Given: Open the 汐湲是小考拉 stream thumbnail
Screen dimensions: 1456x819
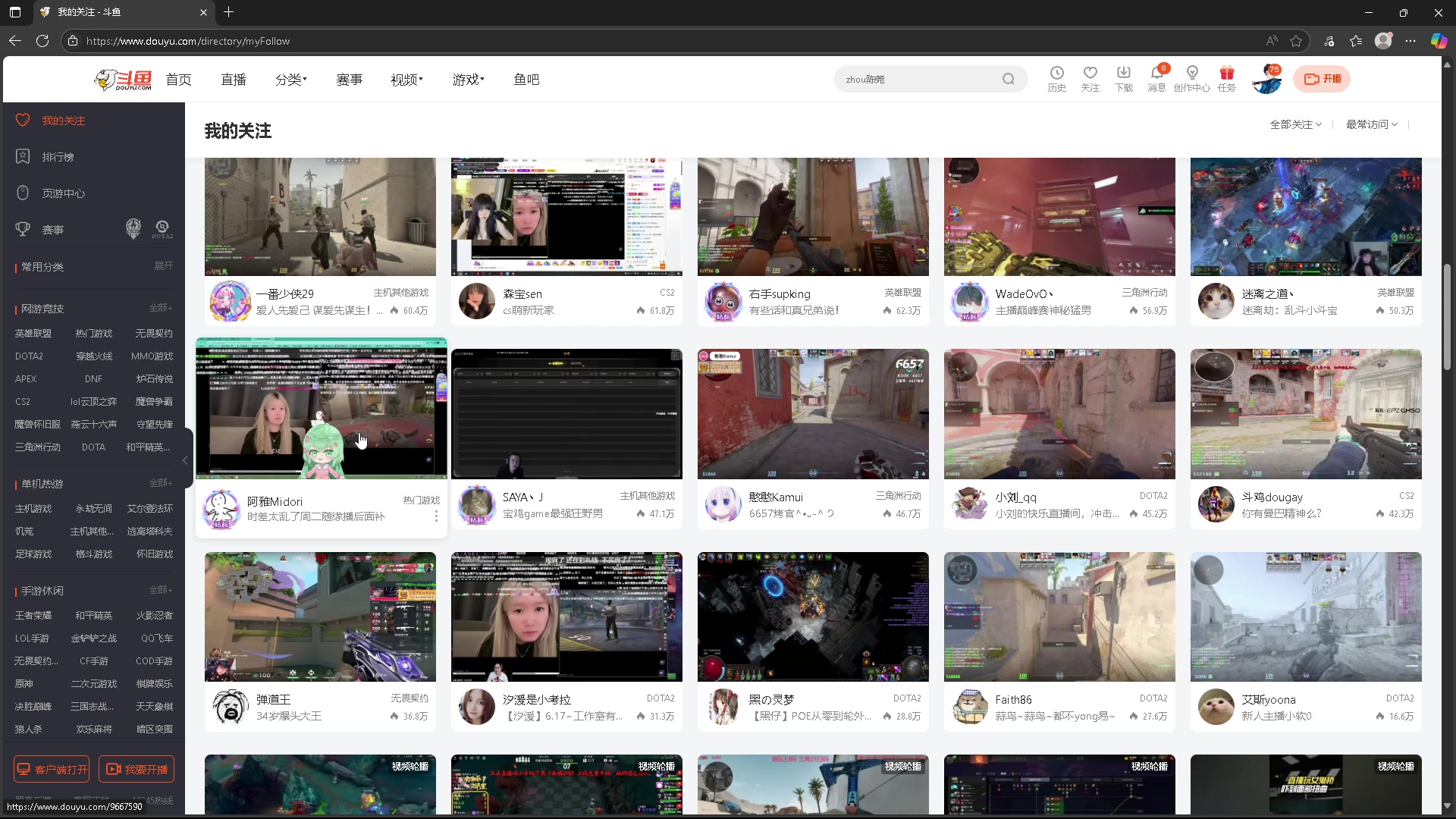Looking at the screenshot, I should (x=566, y=617).
